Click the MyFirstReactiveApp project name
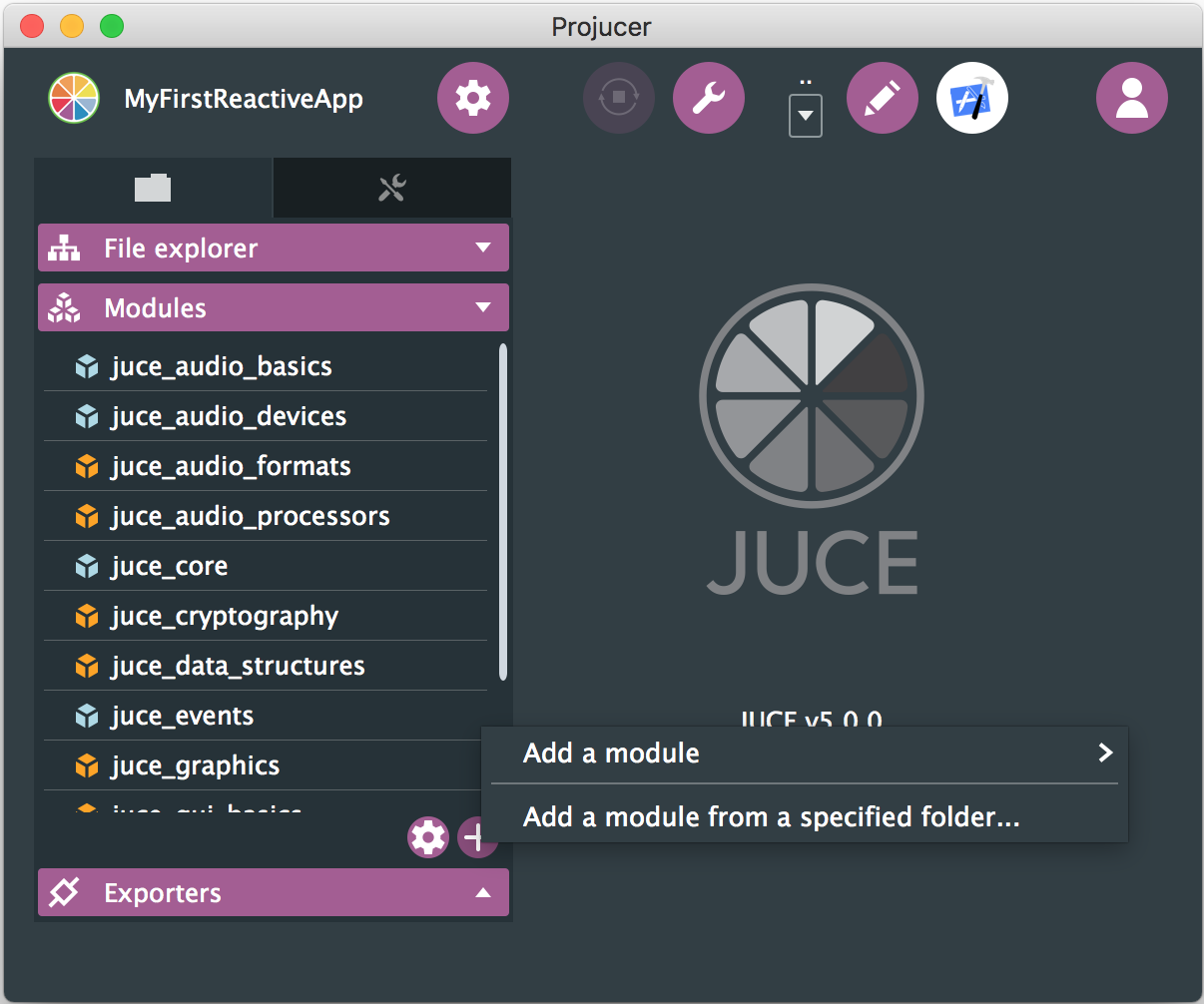The width and height of the screenshot is (1204, 1004). [244, 99]
